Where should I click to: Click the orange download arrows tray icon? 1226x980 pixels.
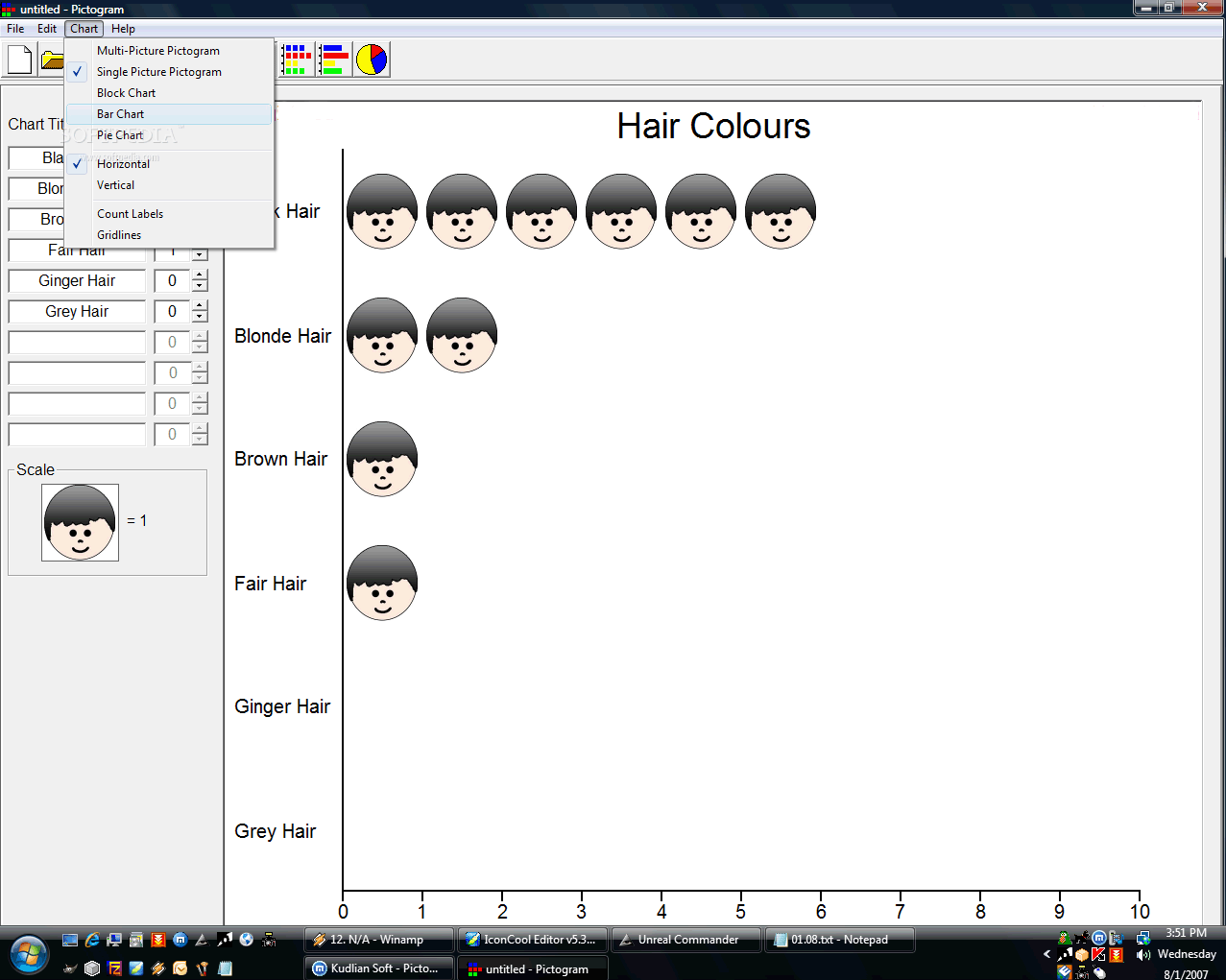(1116, 955)
